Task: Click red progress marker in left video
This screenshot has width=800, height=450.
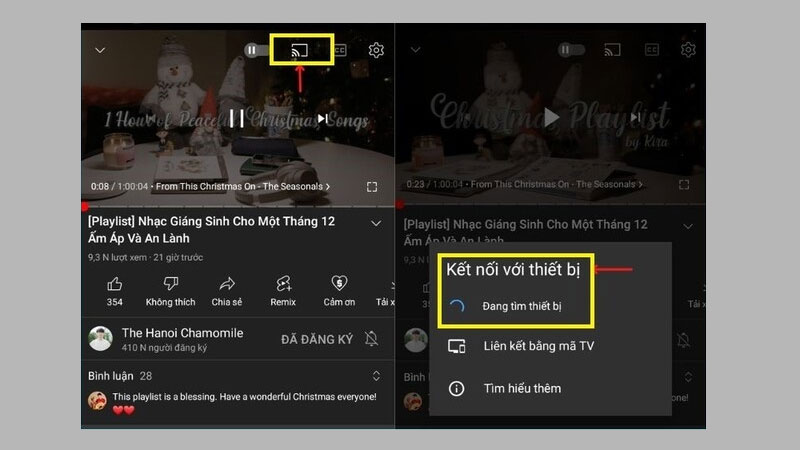Action: click(85, 206)
